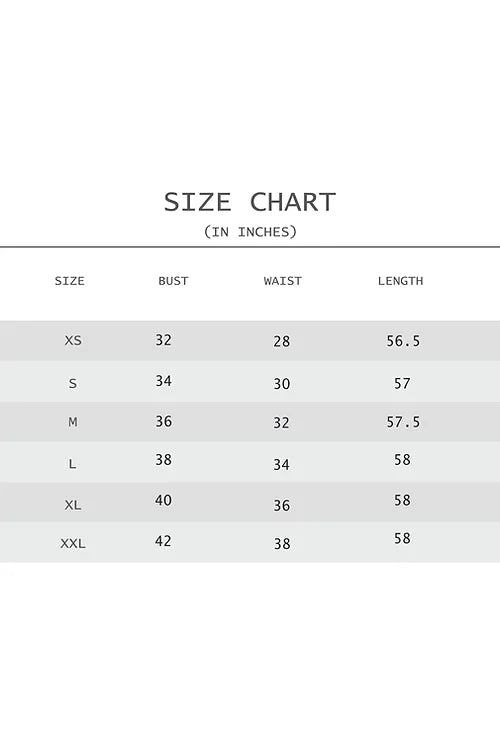500x750 pixels.
Task: Click the S waist value 30
Action: pyautogui.click(x=281, y=384)
